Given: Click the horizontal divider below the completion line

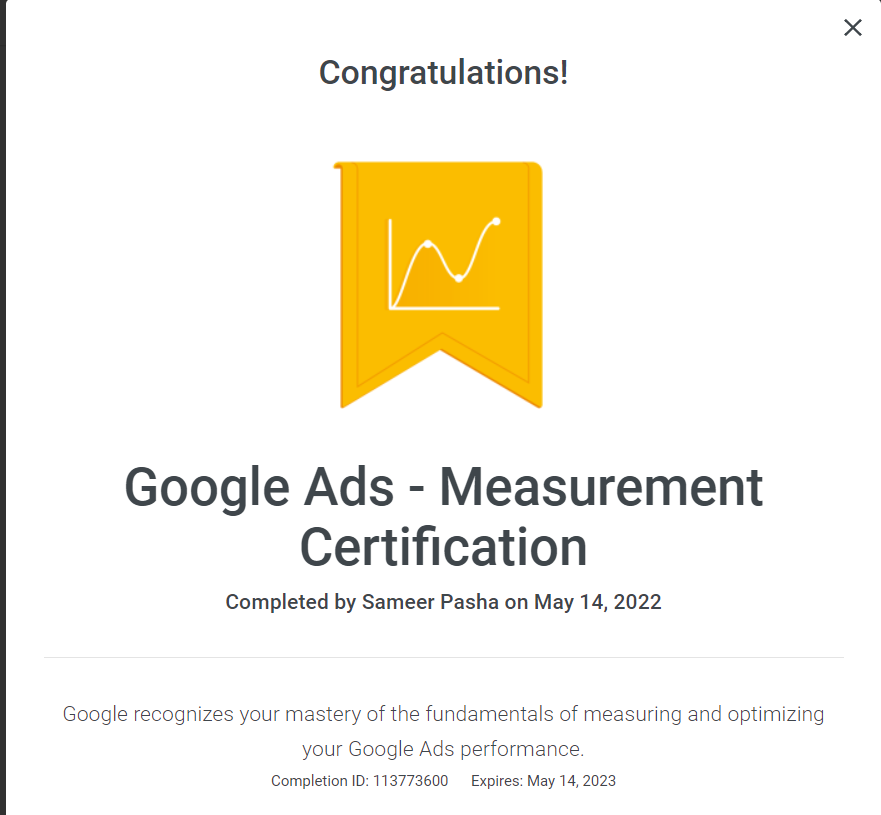Looking at the screenshot, I should [x=443, y=657].
